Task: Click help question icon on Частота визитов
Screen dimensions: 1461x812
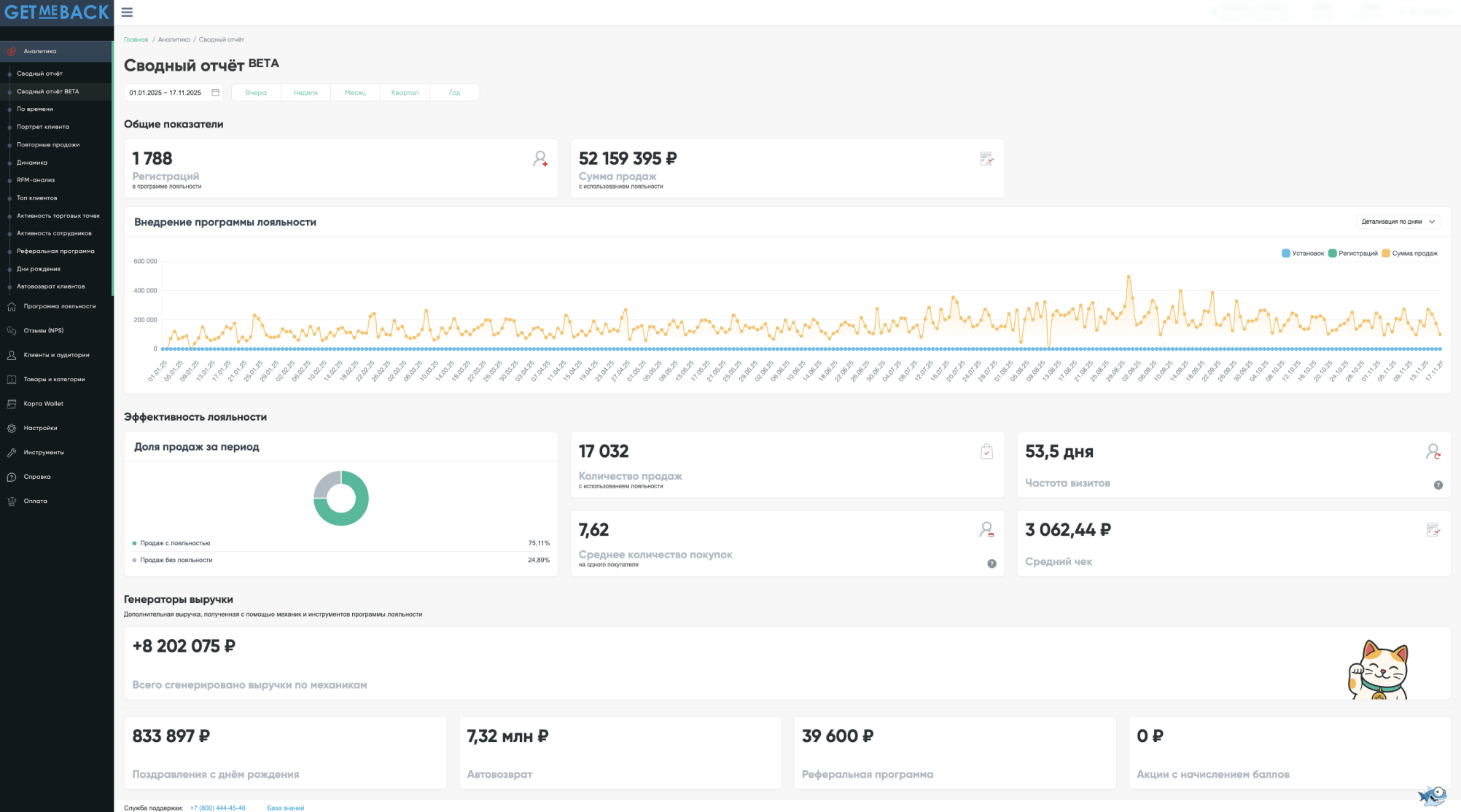Action: (x=1438, y=485)
